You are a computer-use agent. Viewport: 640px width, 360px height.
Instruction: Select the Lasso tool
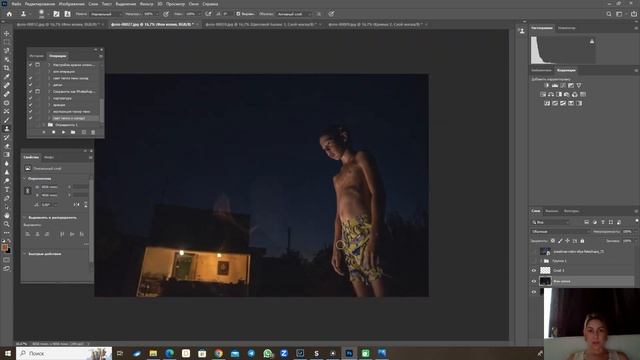7,51
